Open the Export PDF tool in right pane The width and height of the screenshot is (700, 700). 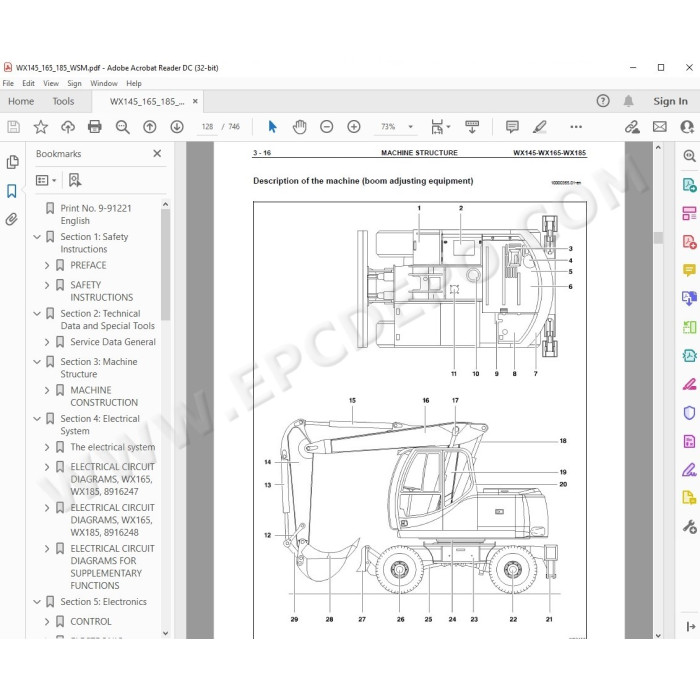coord(689,184)
